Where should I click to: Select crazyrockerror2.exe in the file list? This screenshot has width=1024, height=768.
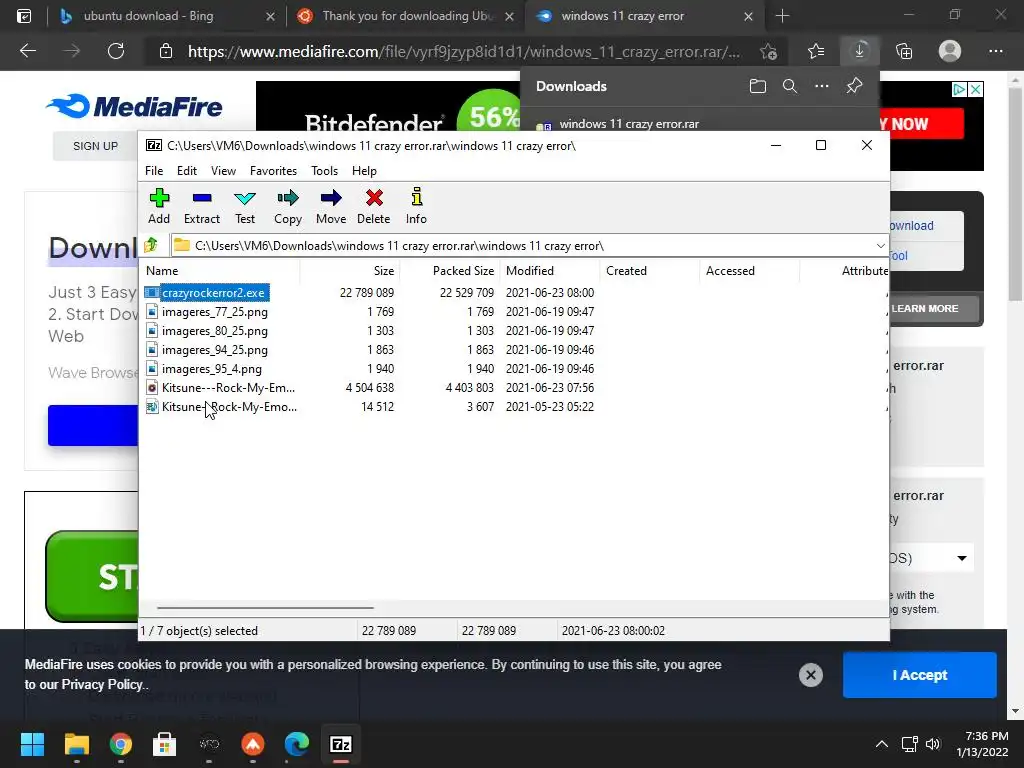coord(214,293)
